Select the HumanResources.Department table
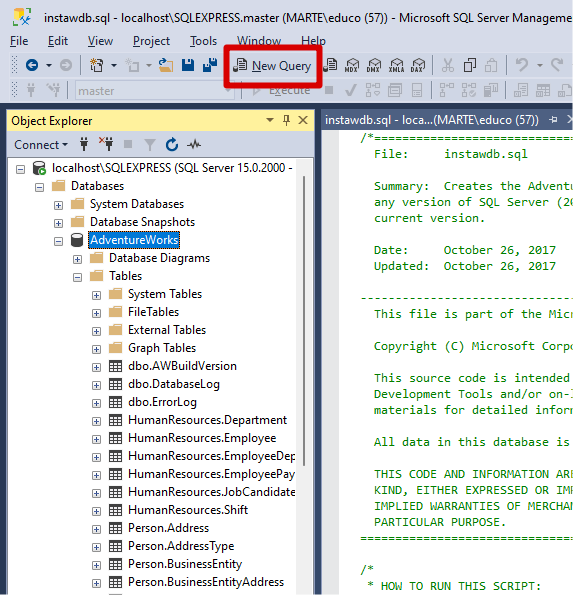The height and width of the screenshot is (595, 573). [207, 420]
